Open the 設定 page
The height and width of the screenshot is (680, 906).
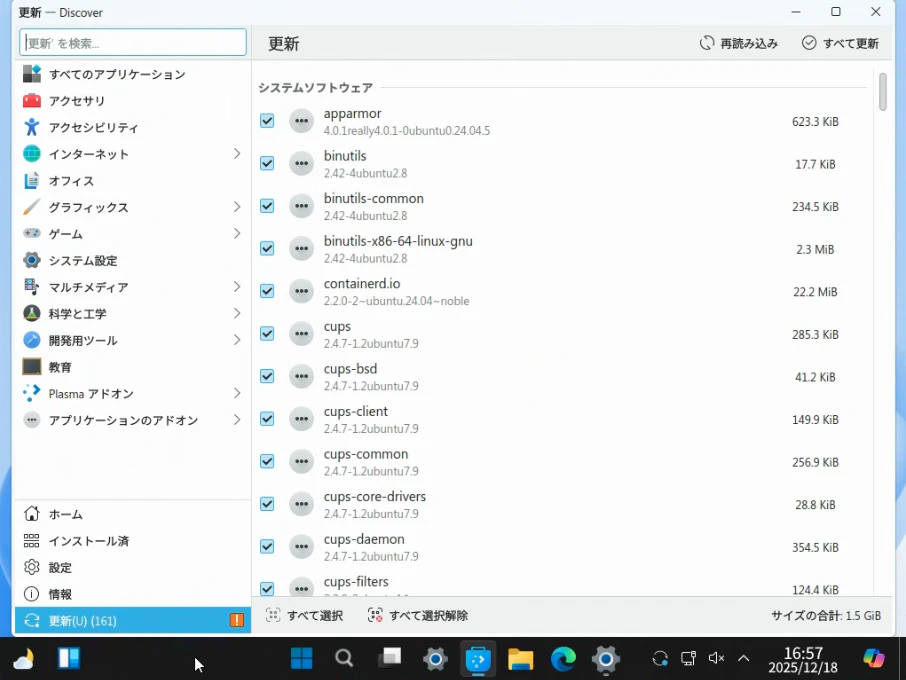[x=132, y=567]
